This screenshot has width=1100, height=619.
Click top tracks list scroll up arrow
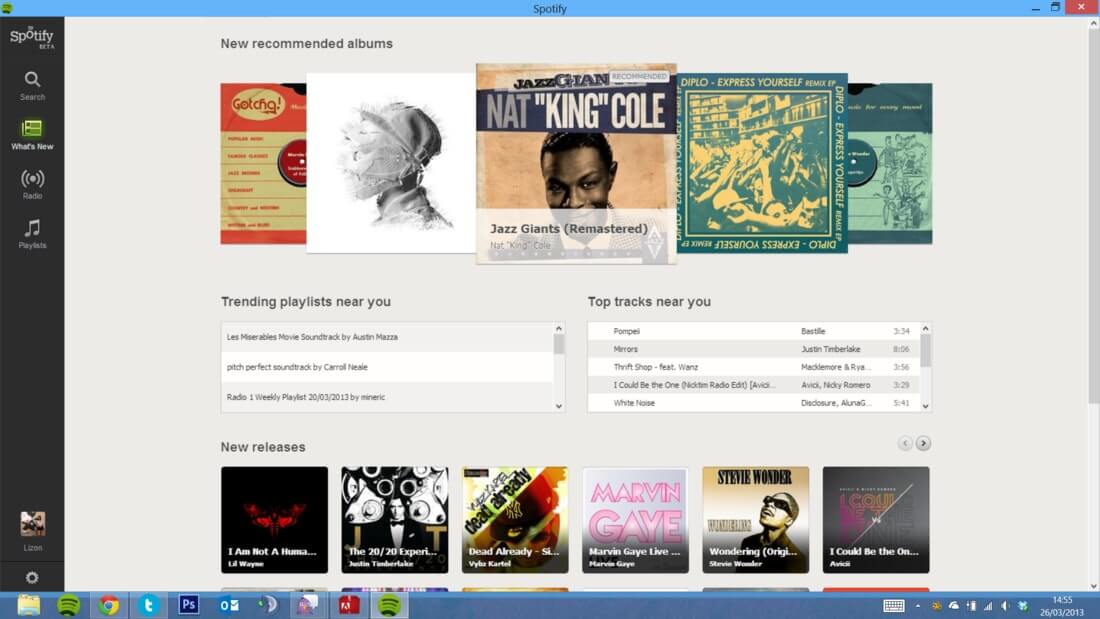(x=925, y=328)
